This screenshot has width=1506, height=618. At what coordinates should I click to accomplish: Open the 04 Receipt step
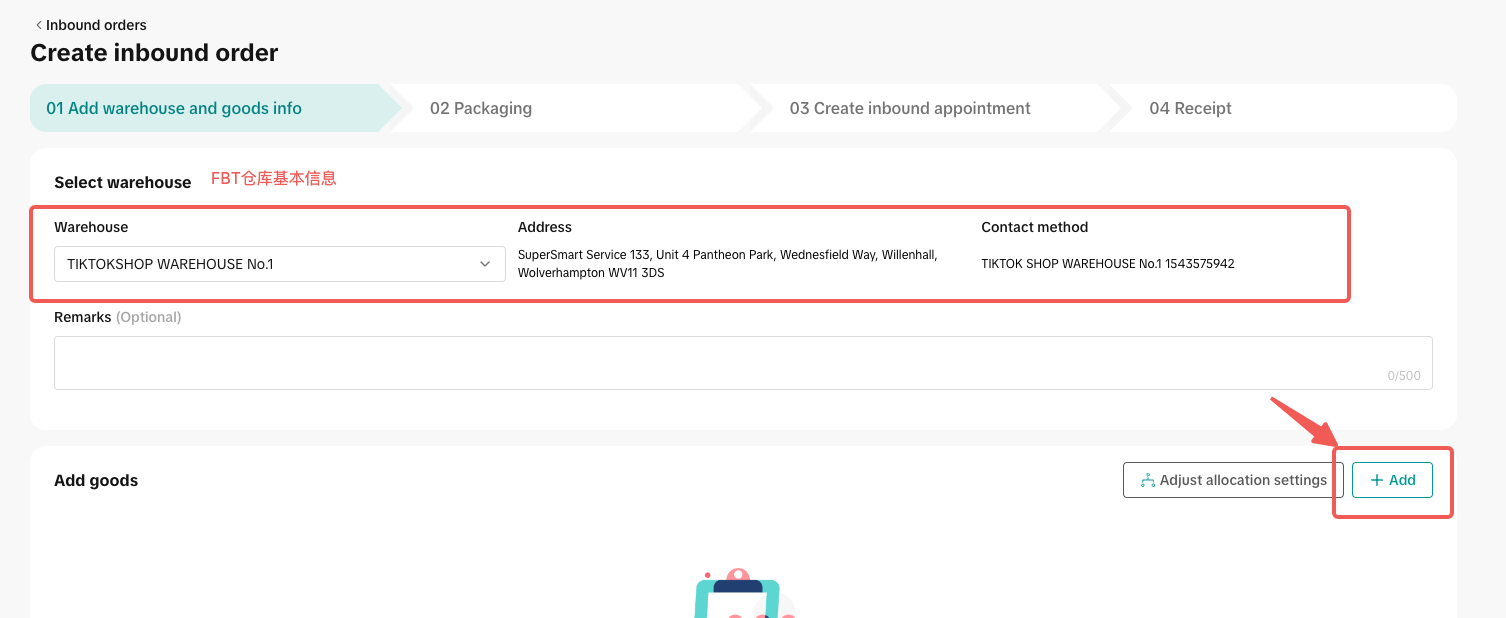1190,108
